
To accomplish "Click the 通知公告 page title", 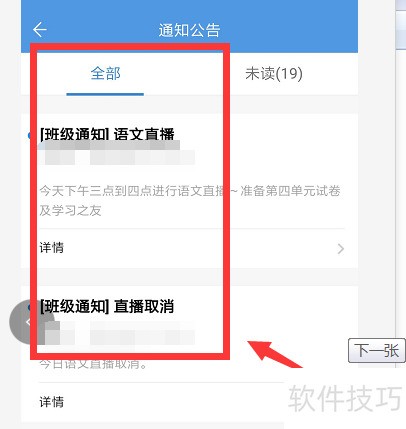I will [189, 30].
